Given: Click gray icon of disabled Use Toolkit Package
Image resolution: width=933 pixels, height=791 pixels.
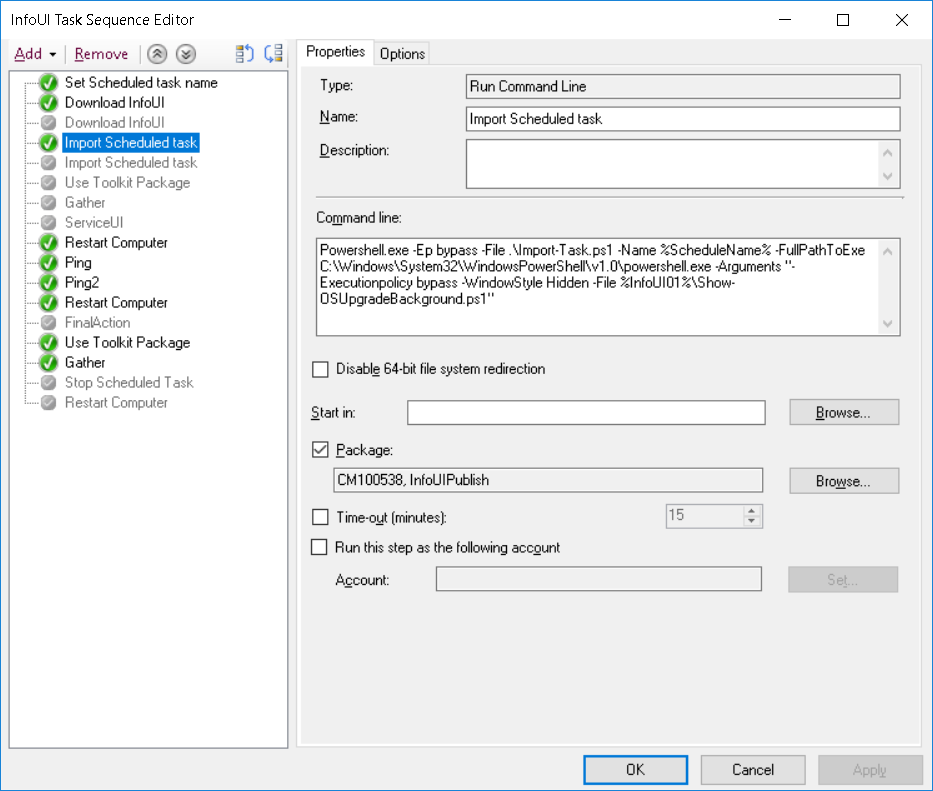Looking at the screenshot, I should click(49, 183).
